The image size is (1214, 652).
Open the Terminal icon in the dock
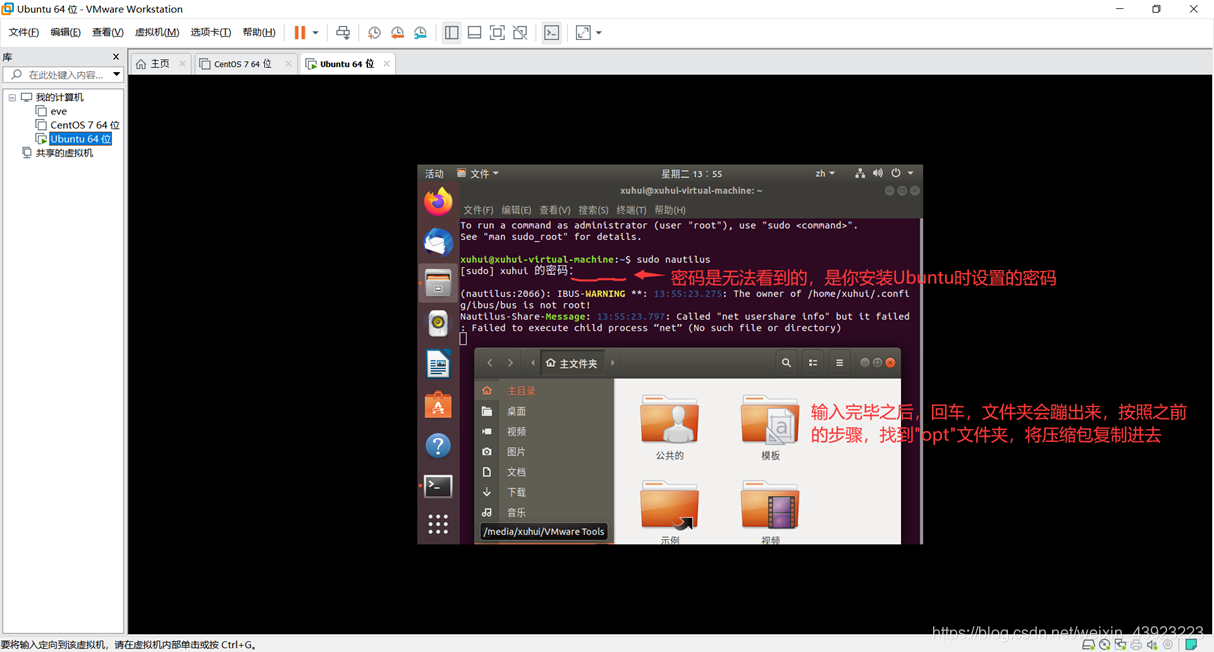[x=438, y=486]
